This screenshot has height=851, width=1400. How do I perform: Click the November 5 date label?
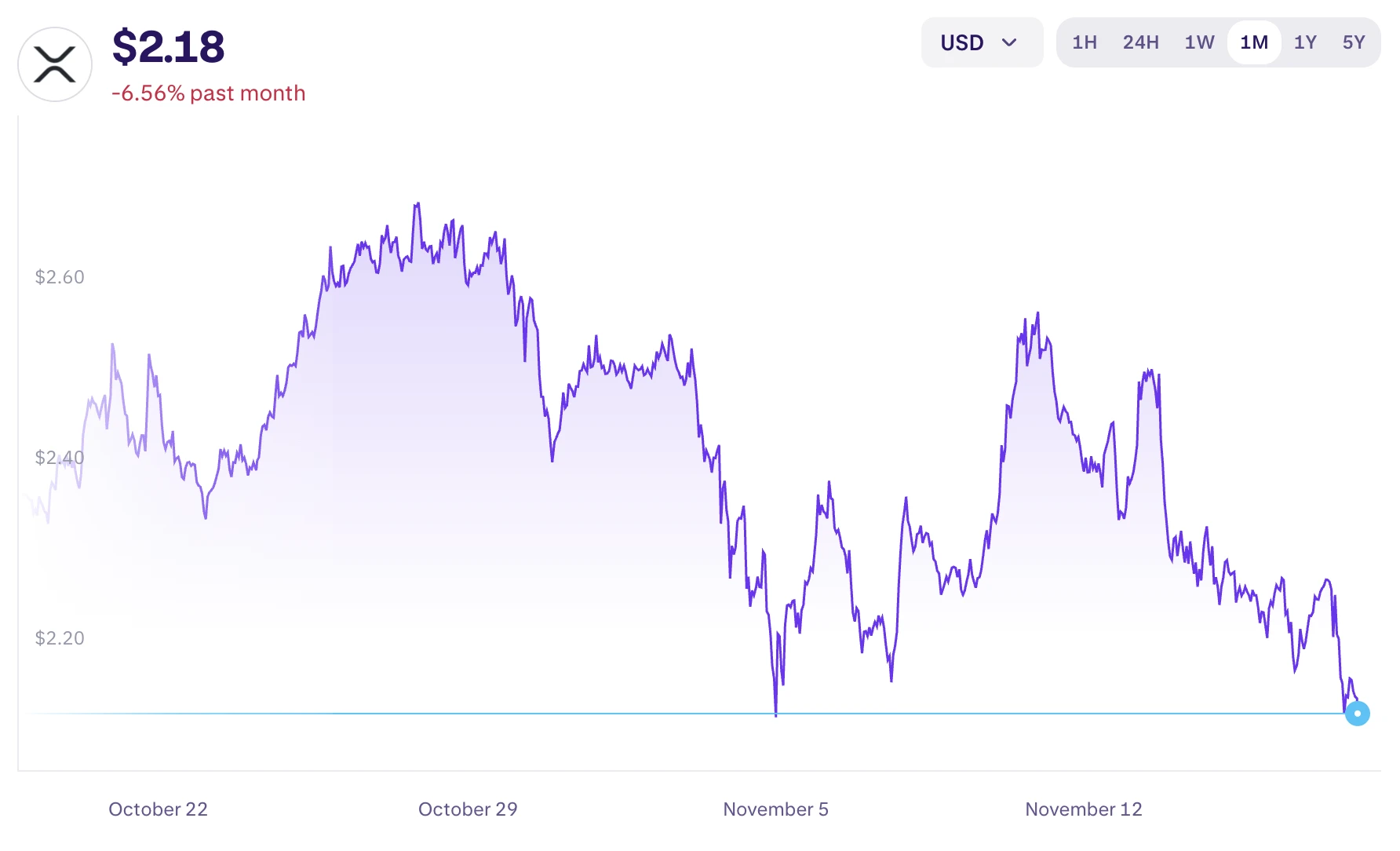(775, 809)
